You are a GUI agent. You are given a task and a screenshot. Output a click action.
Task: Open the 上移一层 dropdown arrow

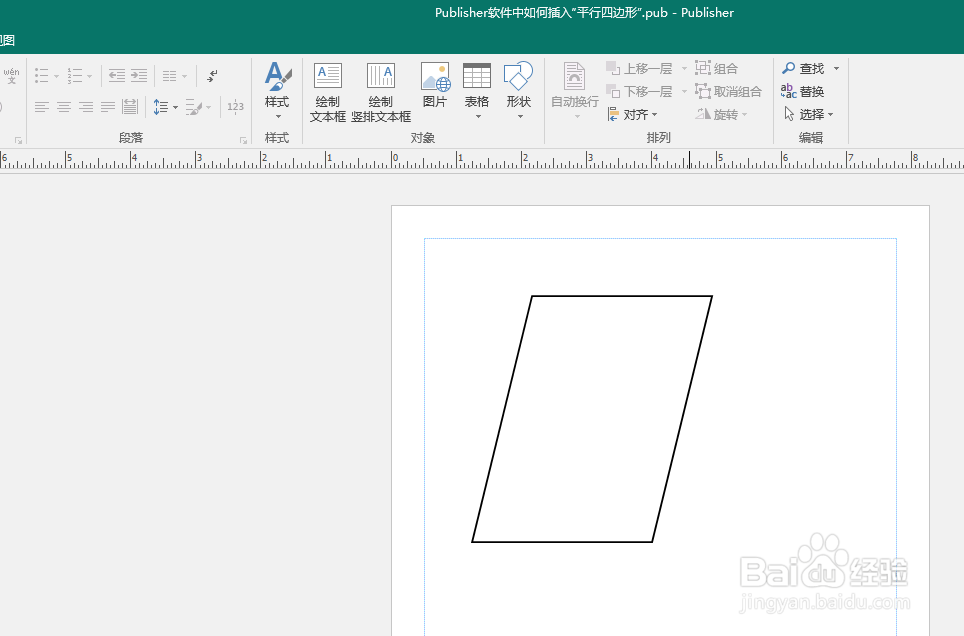click(684, 69)
